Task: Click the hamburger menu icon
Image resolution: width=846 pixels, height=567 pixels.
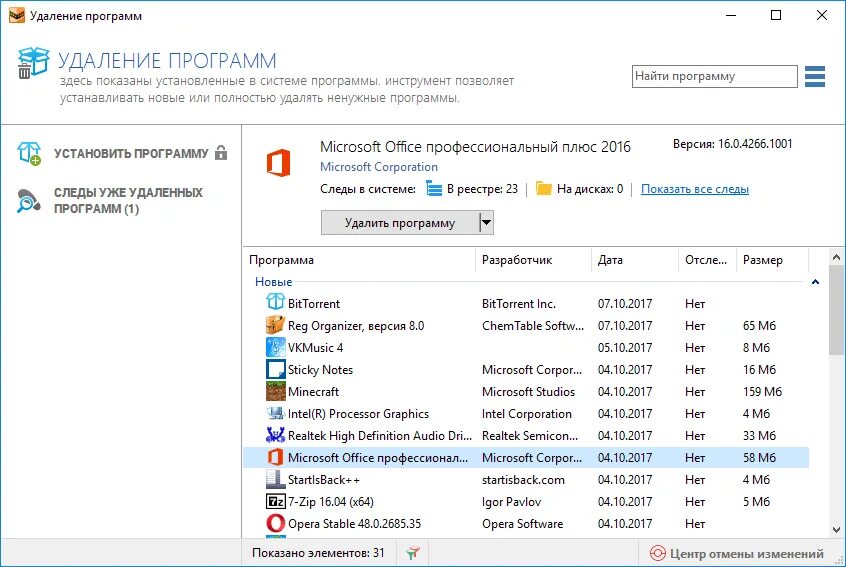Action: coord(814,76)
